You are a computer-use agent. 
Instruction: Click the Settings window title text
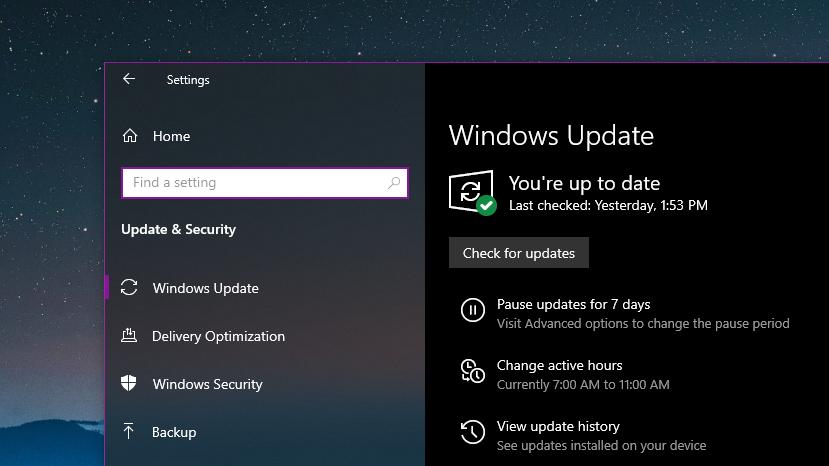tap(188, 80)
